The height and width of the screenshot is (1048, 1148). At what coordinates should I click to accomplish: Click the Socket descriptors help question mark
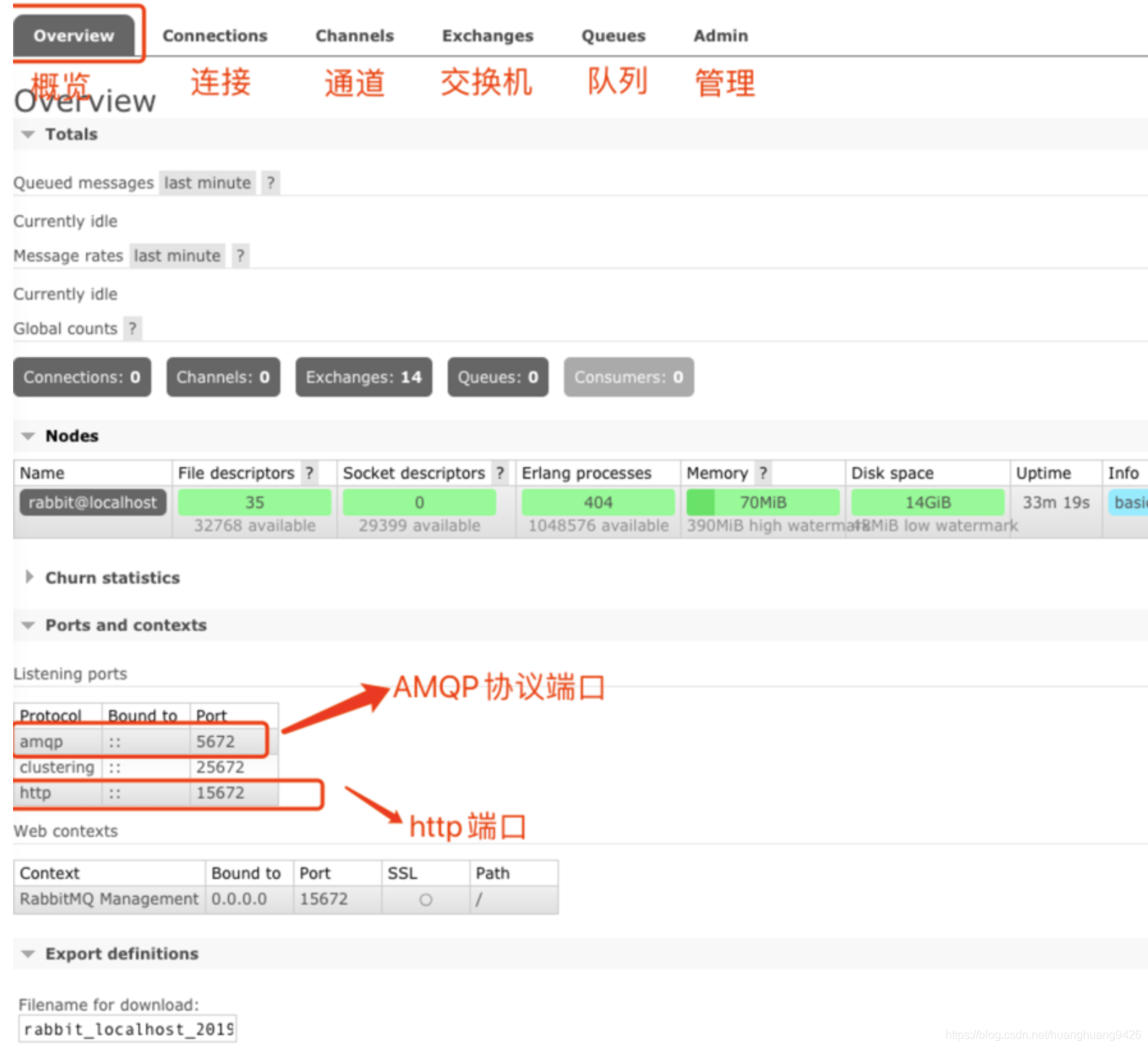tap(500, 473)
